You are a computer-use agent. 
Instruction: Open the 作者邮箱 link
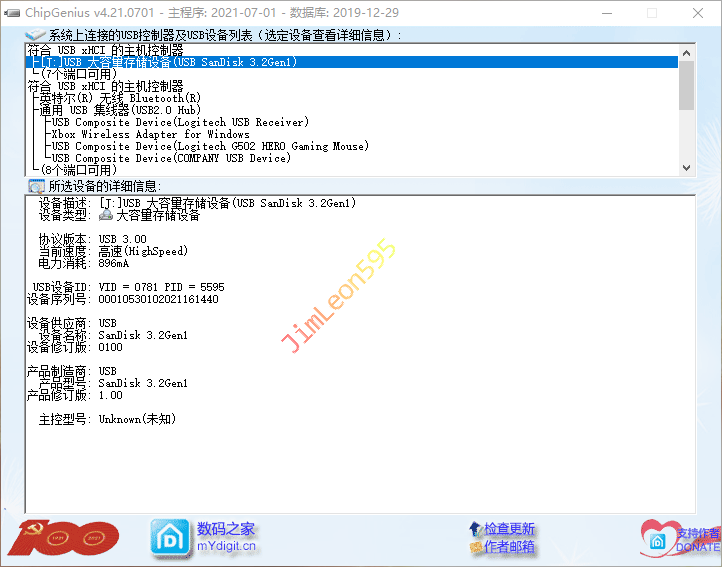click(509, 547)
